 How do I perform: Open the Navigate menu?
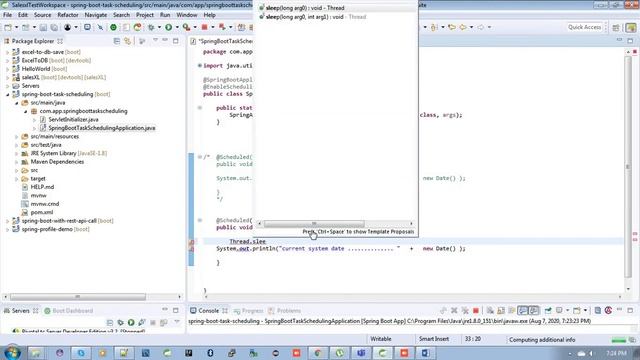tap(96, 15)
